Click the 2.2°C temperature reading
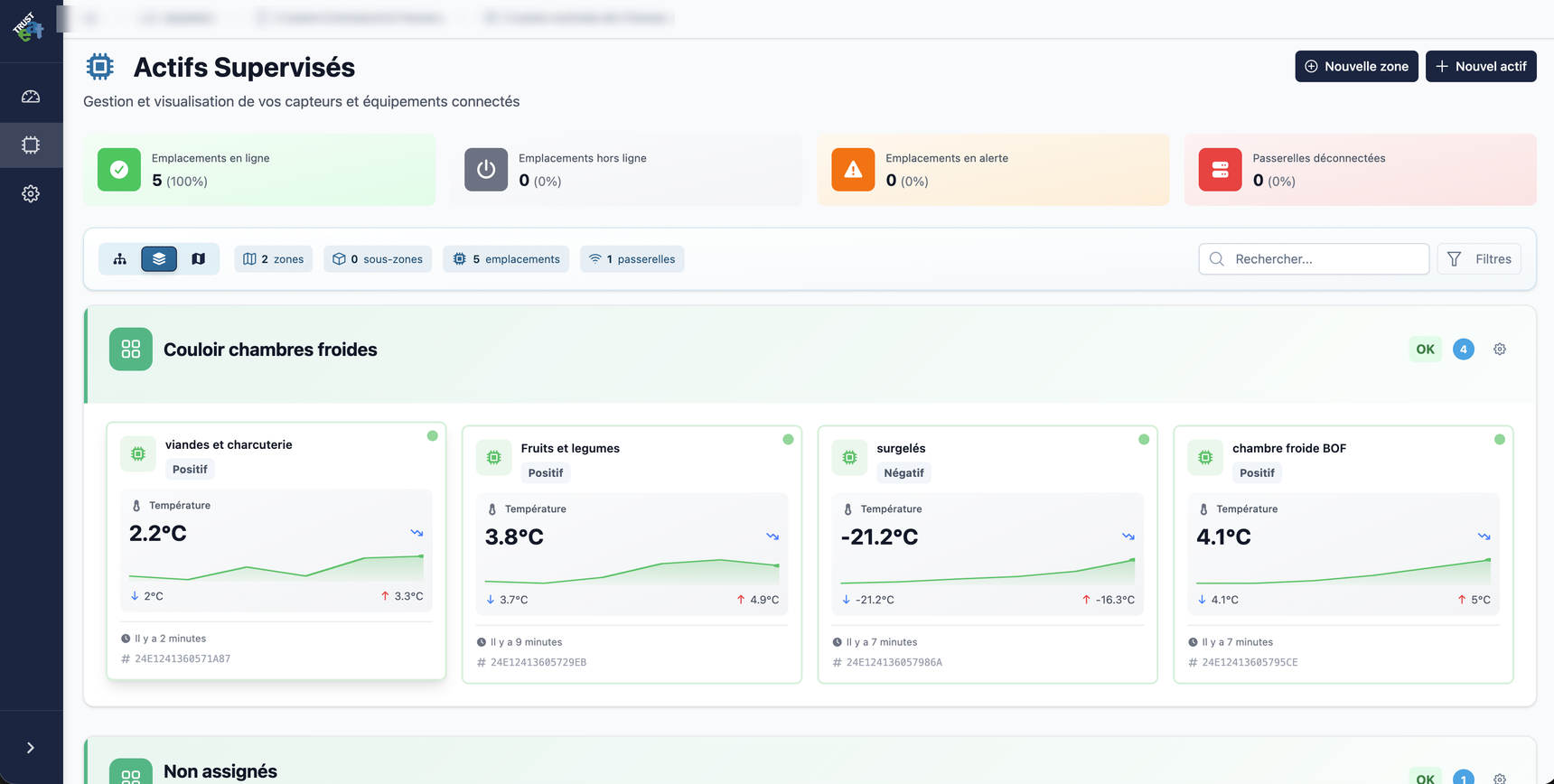This screenshot has height=784, width=1554. tap(158, 534)
